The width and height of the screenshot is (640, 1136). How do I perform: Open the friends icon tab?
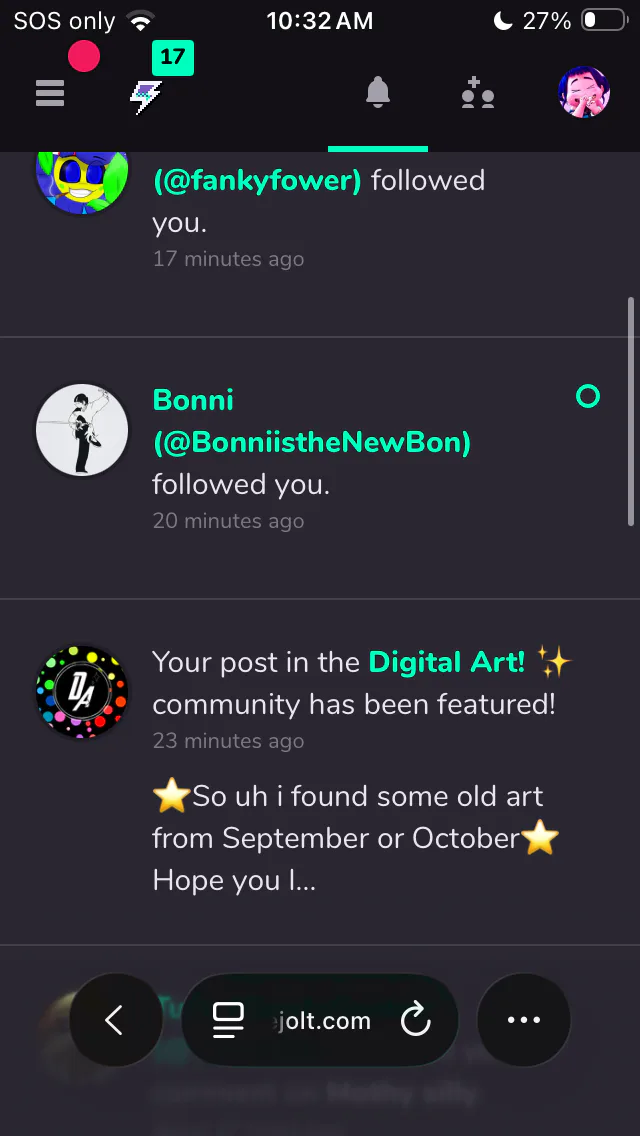[478, 94]
